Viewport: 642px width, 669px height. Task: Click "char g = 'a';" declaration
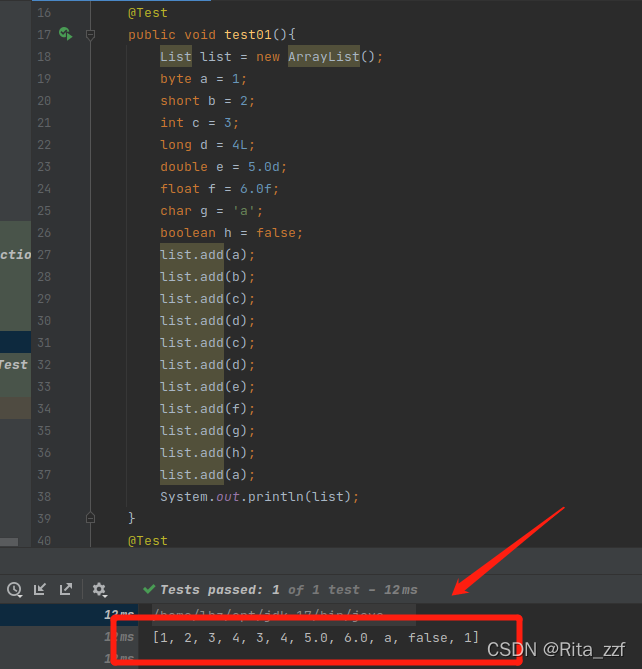point(211,211)
